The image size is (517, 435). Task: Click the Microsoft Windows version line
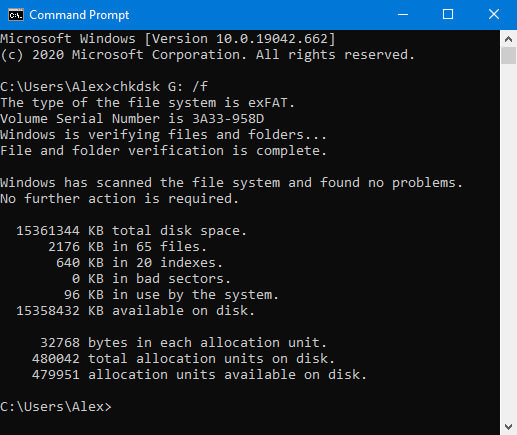click(168, 39)
